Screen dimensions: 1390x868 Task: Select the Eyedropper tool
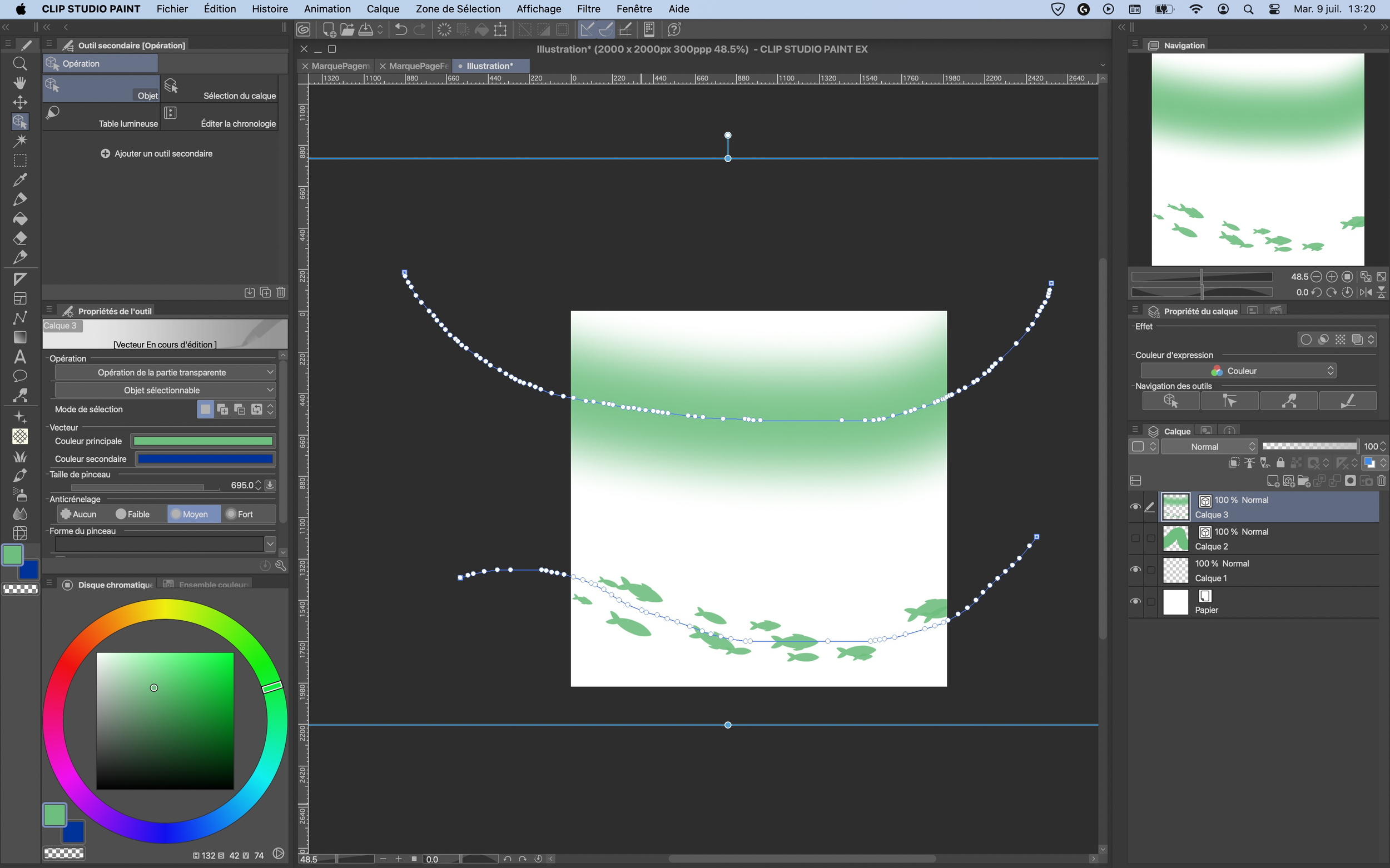[19, 179]
